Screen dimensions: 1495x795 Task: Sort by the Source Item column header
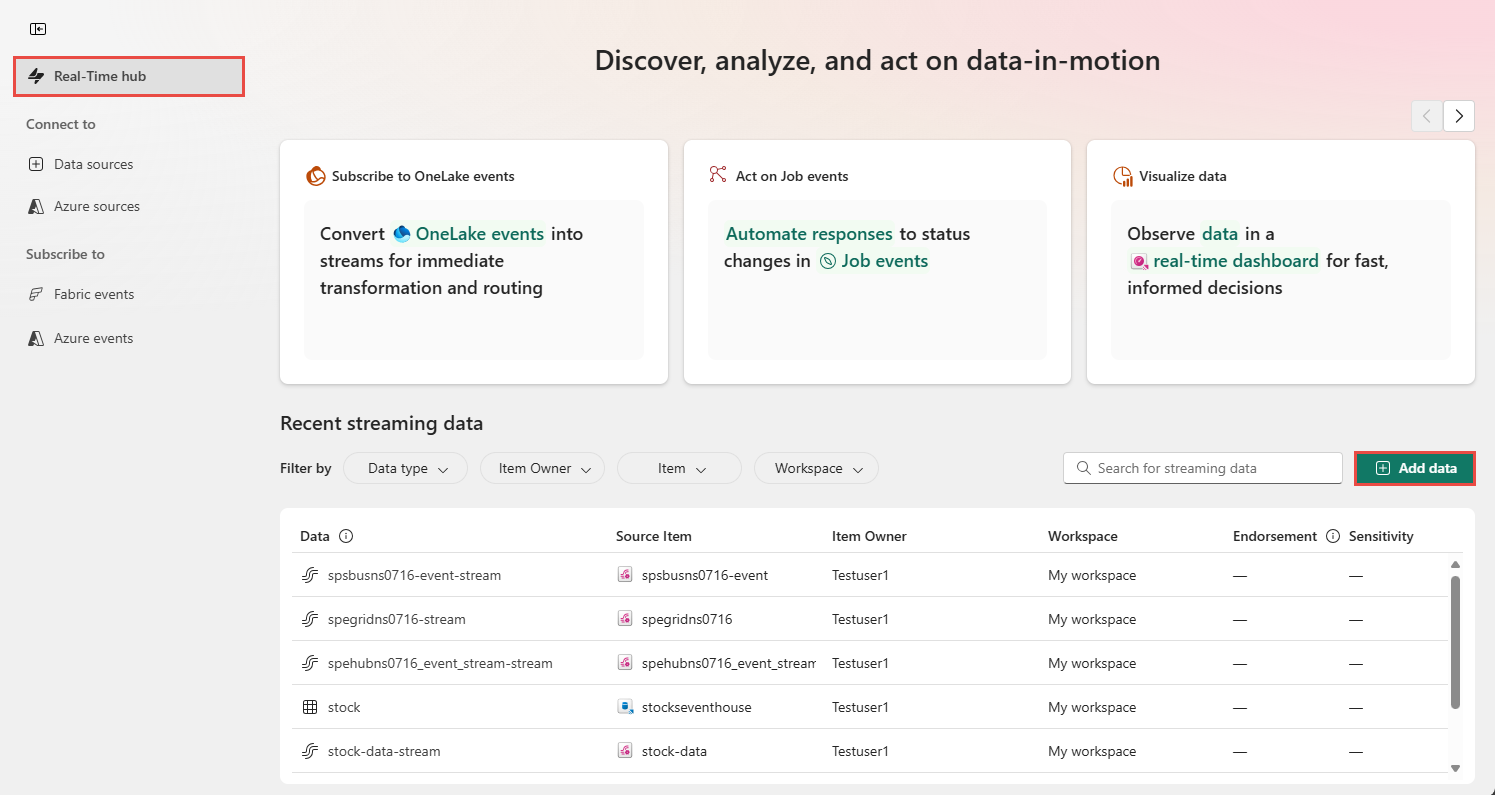coord(654,536)
